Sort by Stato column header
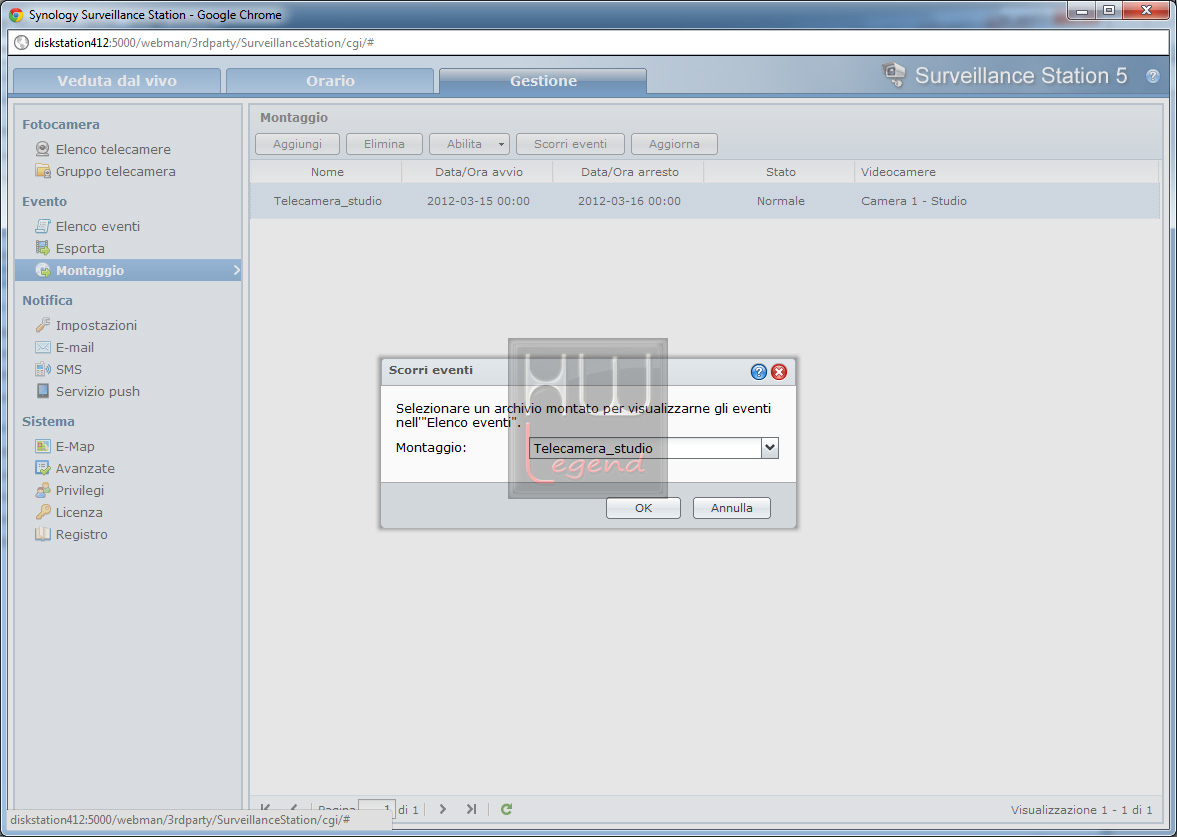The height and width of the screenshot is (837, 1177). [780, 172]
